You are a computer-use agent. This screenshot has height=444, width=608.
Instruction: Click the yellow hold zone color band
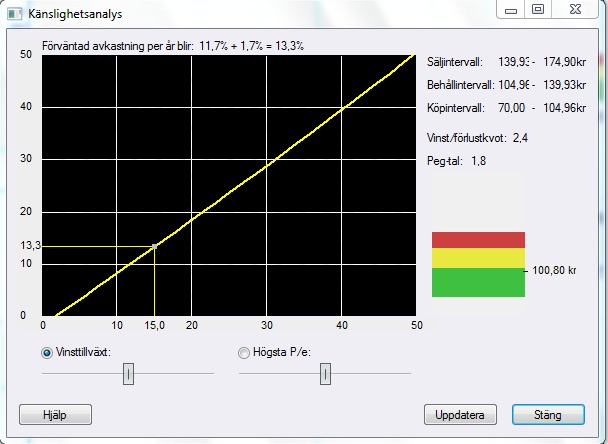(478, 258)
